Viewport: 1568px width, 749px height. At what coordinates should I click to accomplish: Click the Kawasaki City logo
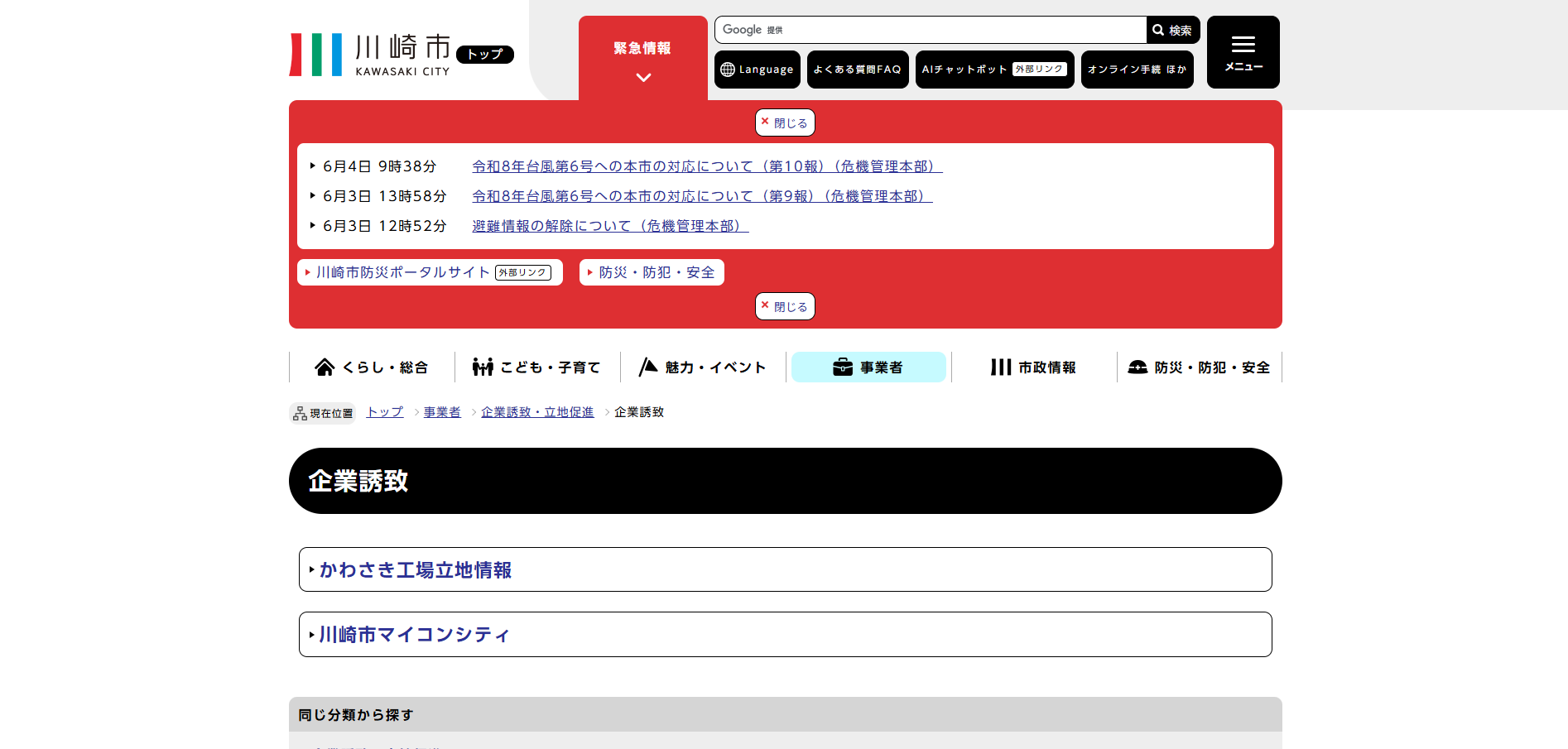(369, 55)
